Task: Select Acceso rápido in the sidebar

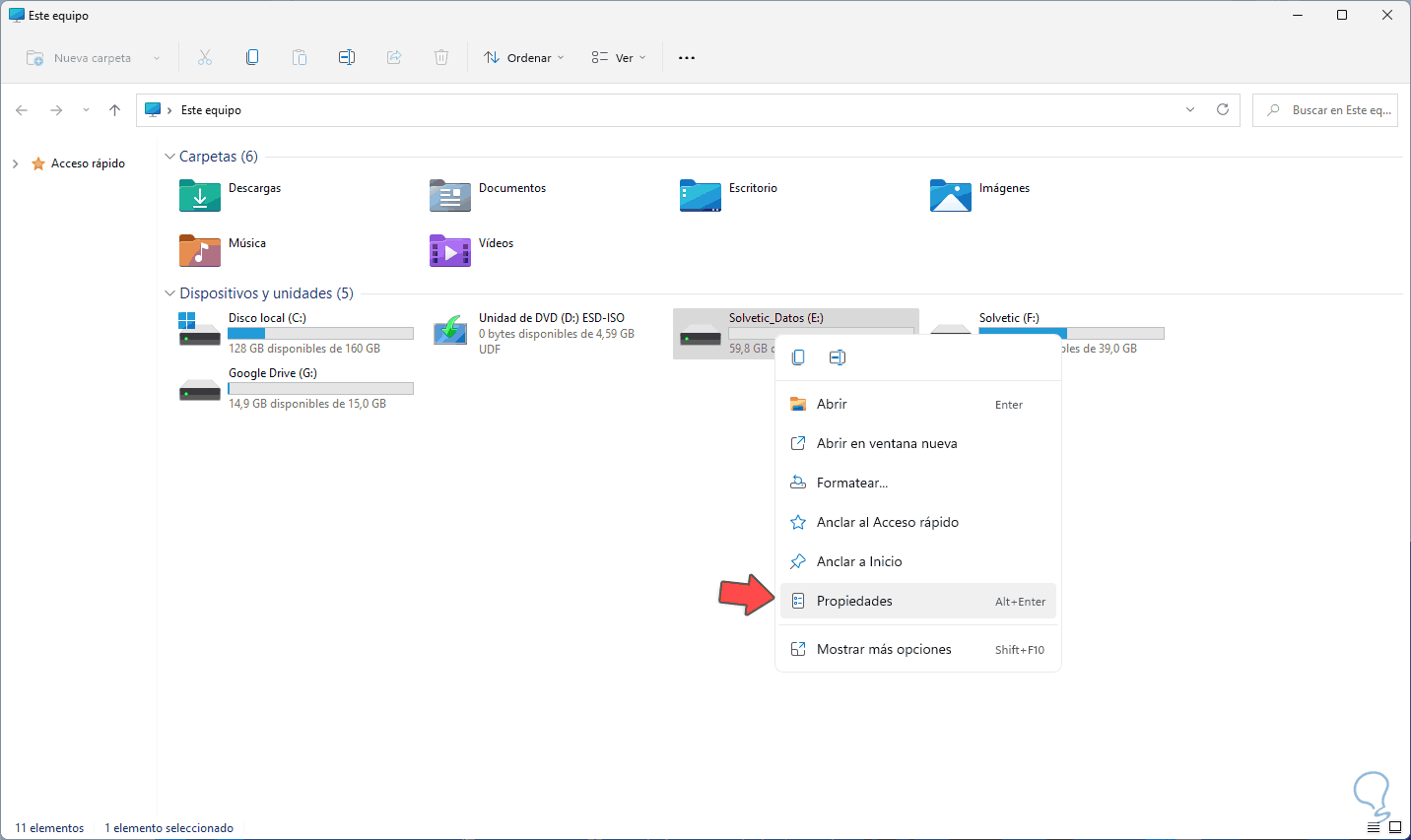Action: [80, 163]
